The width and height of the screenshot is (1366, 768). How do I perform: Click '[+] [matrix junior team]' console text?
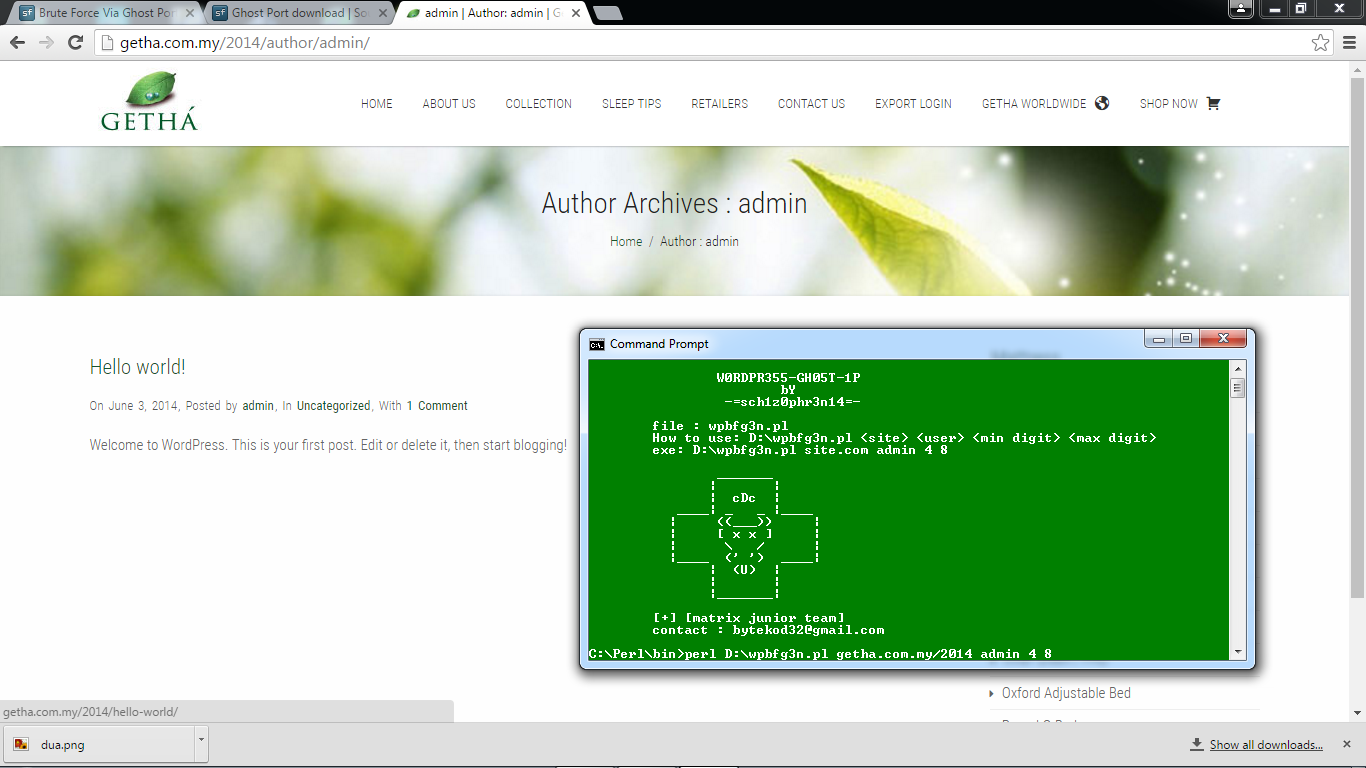[748, 618]
